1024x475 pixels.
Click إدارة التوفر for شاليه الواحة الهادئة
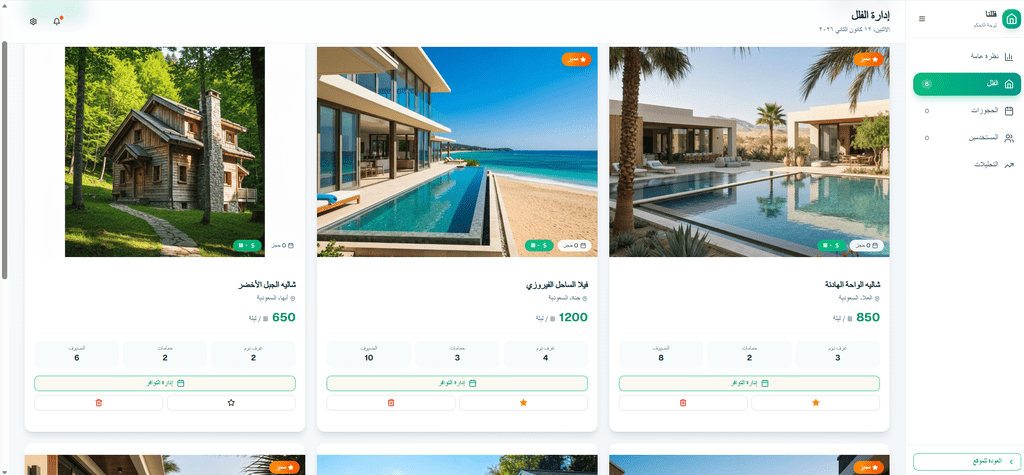[749, 384]
